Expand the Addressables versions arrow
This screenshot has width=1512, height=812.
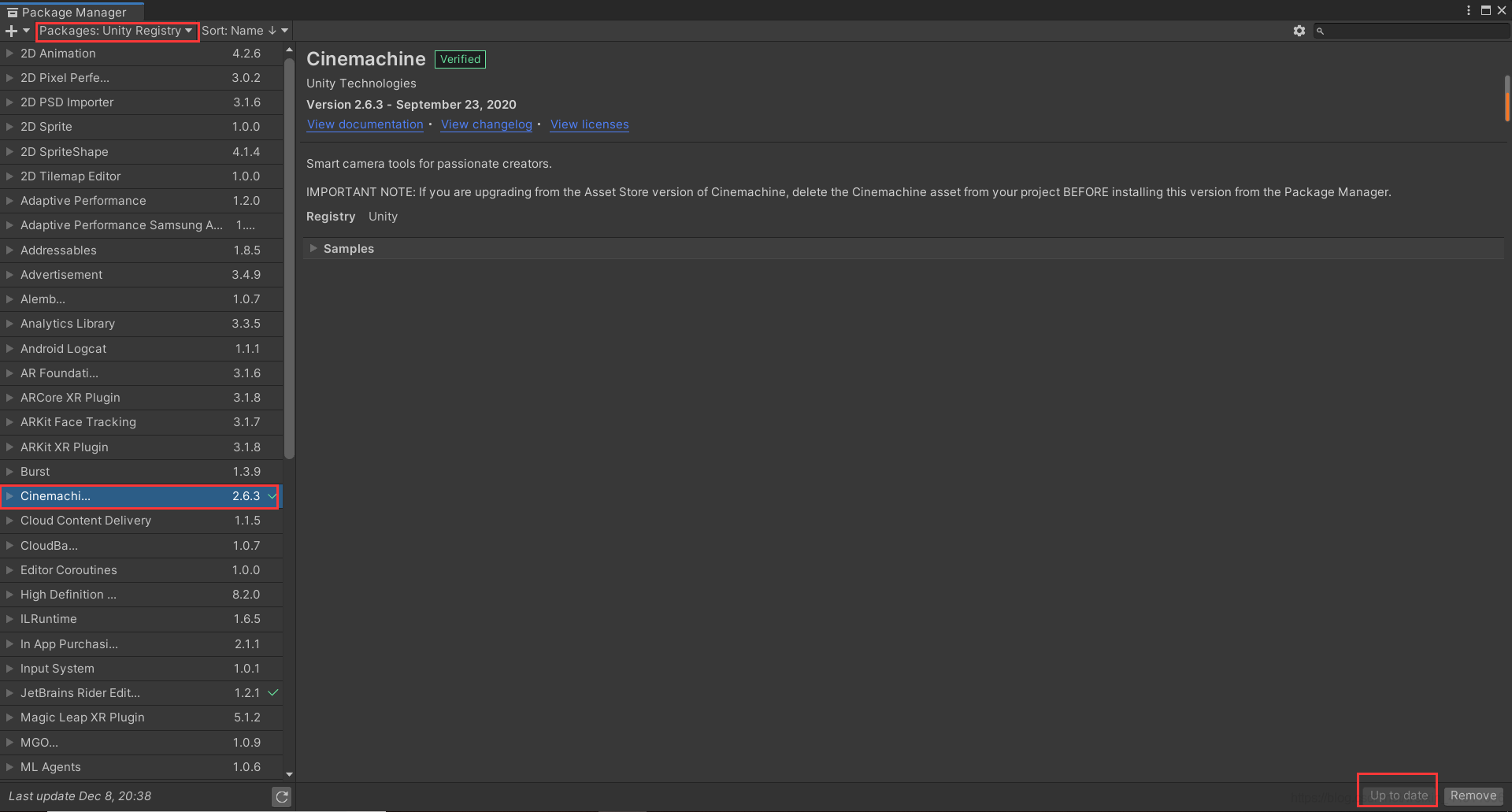click(9, 250)
